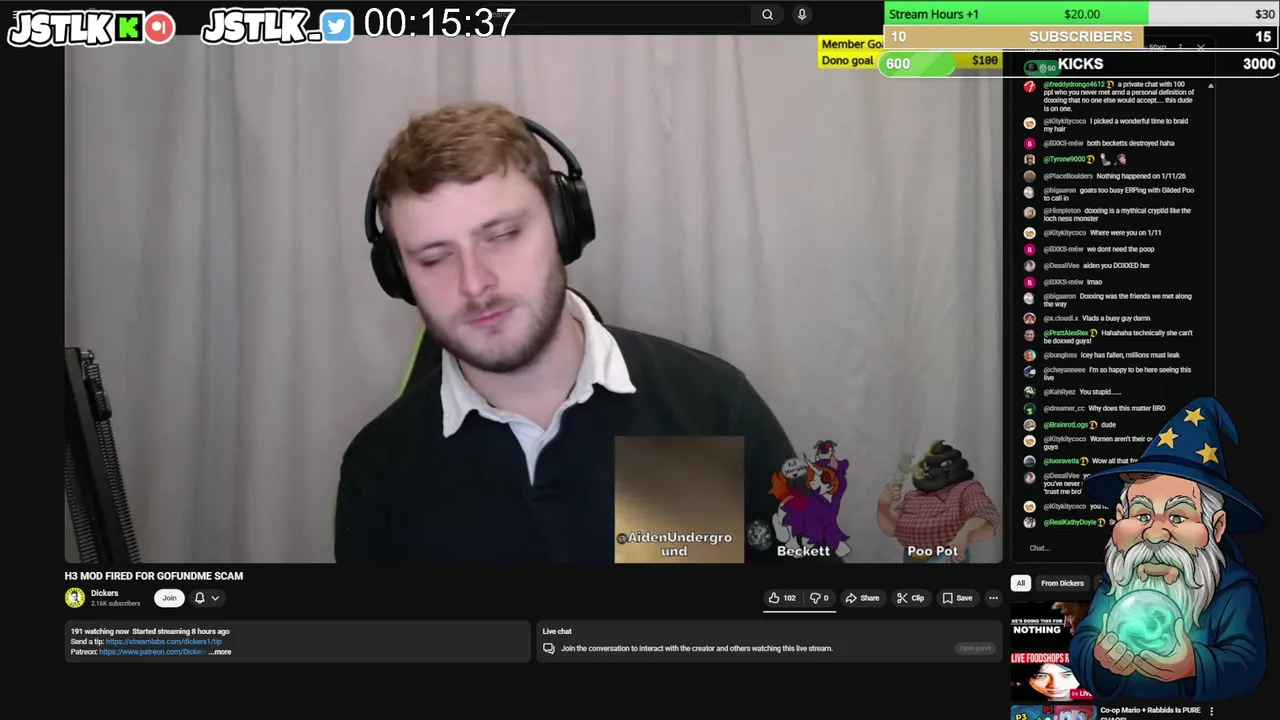Click the Member Goal yellow label
This screenshot has height=720, width=1280.
[851, 44]
